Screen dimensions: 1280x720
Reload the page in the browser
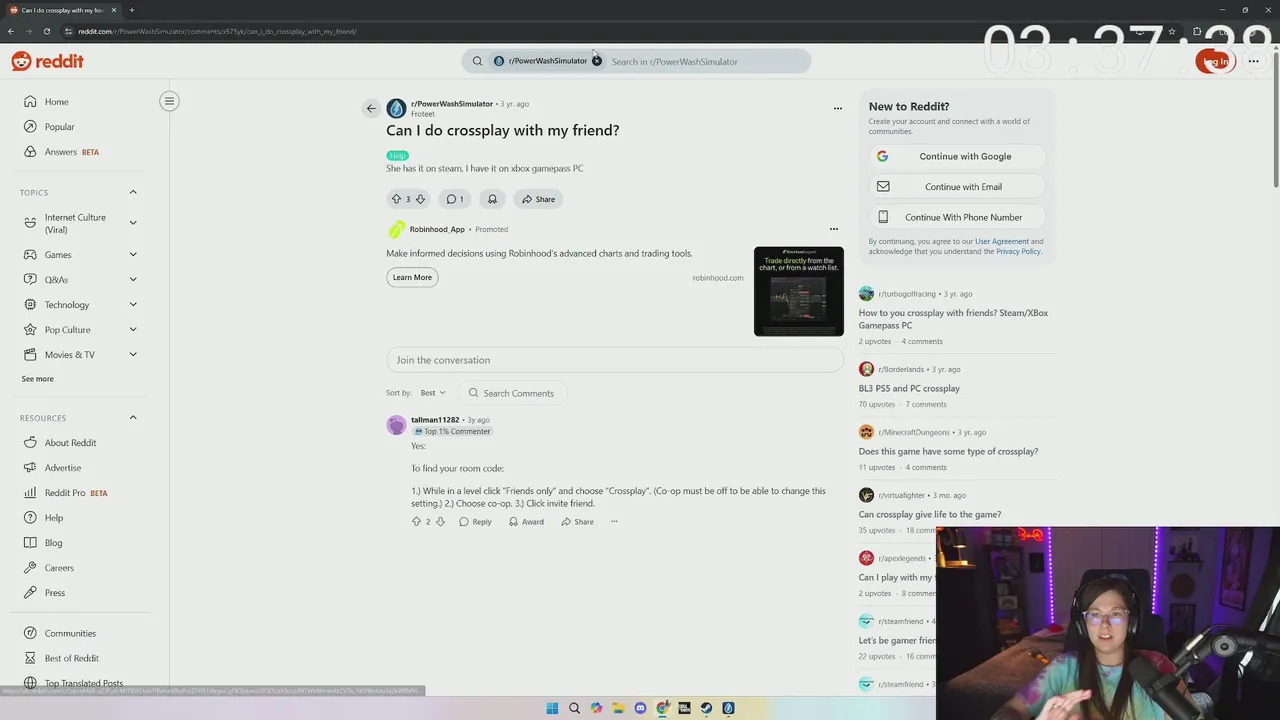tap(47, 31)
